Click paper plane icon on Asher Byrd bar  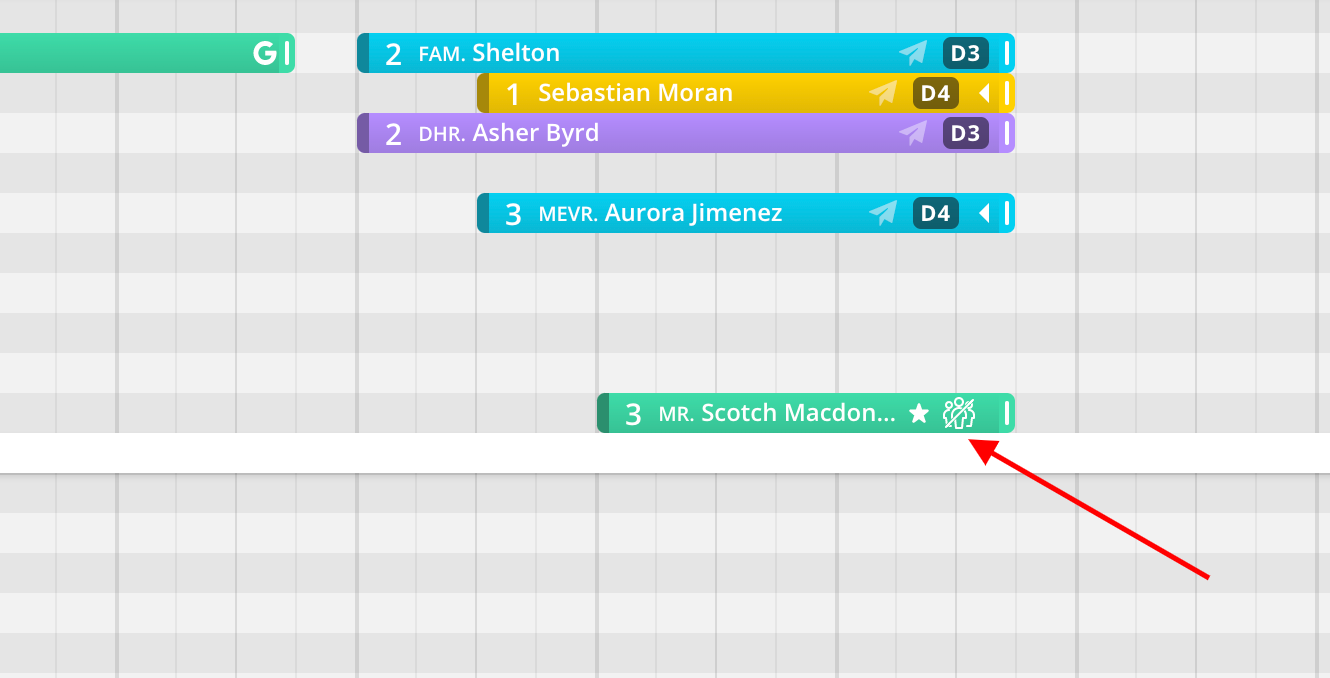913,133
